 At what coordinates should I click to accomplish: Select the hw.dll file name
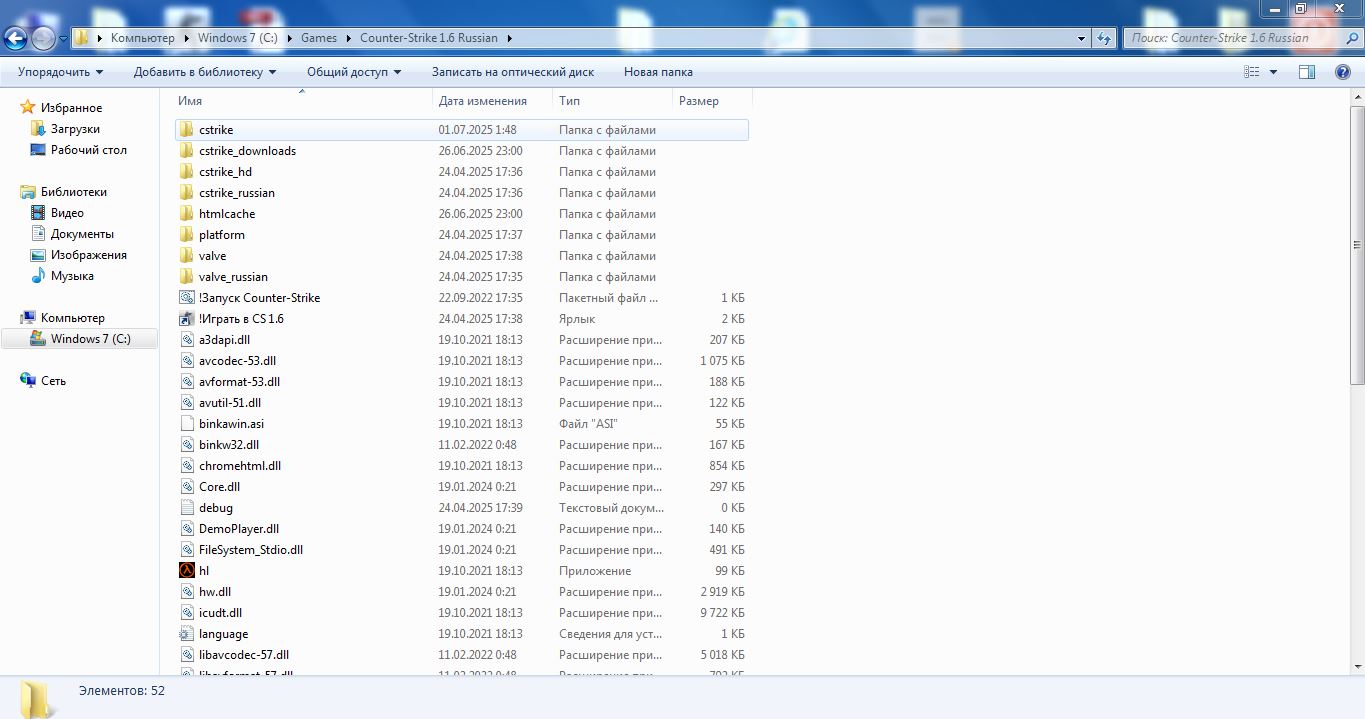coord(215,592)
